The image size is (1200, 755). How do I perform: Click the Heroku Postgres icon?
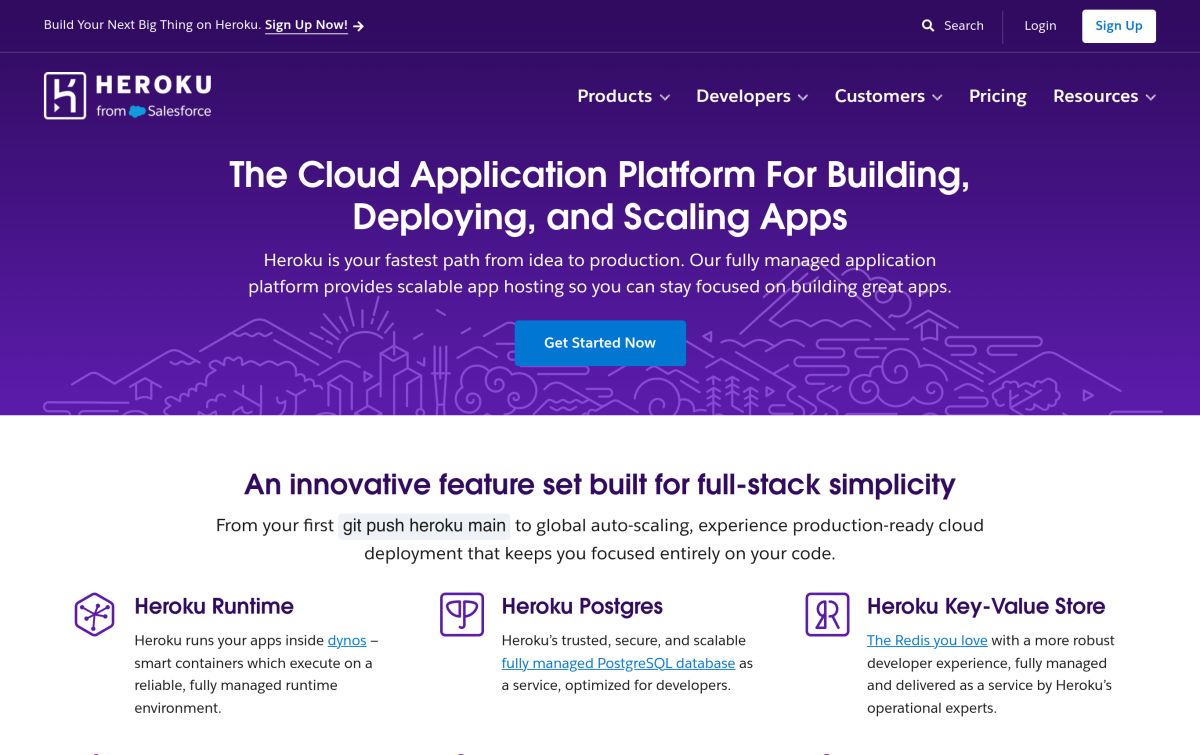(x=462, y=614)
